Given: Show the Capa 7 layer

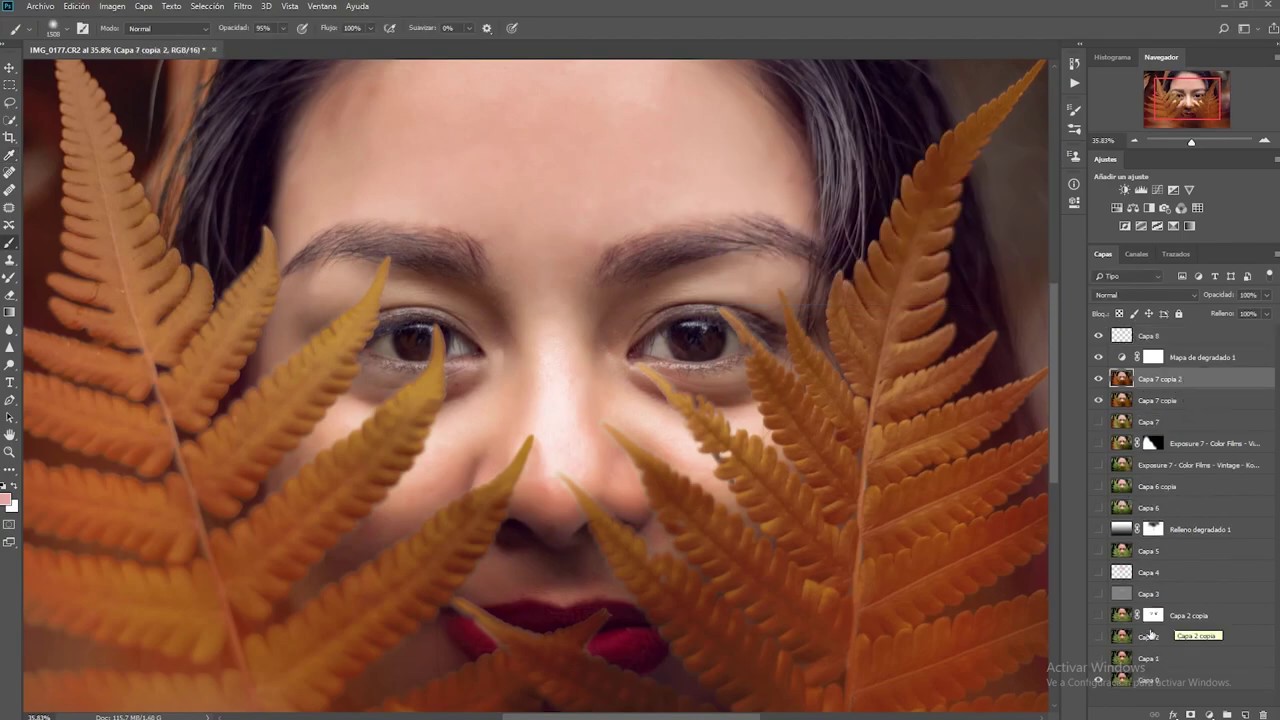Looking at the screenshot, I should [1098, 422].
